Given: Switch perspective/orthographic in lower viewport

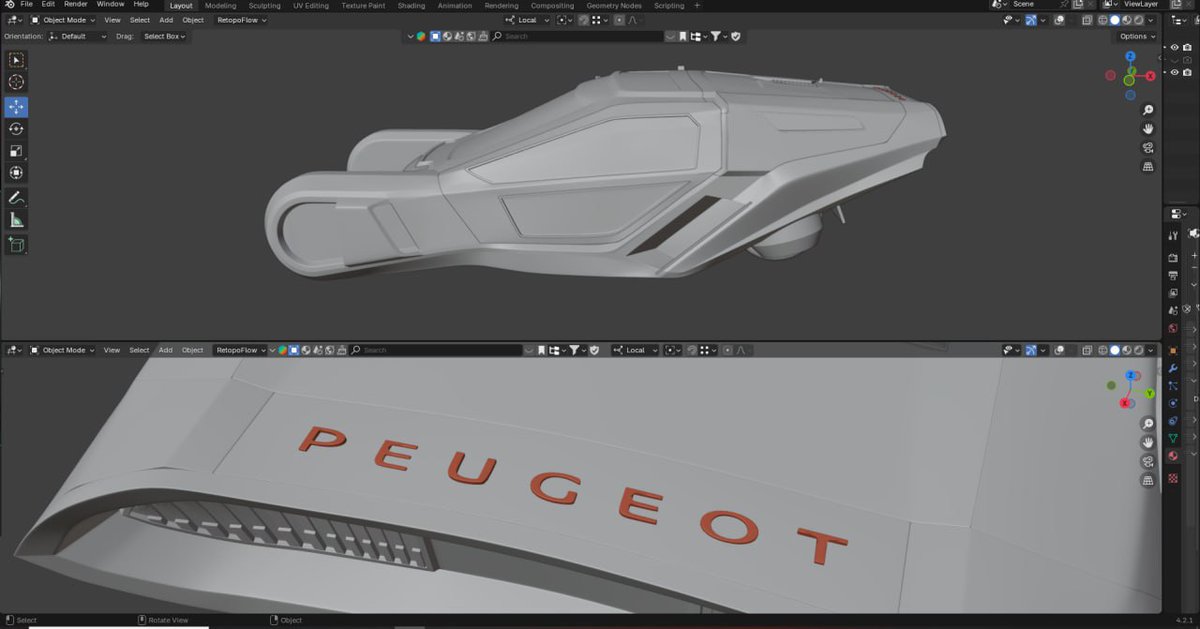Looking at the screenshot, I should [1148, 480].
